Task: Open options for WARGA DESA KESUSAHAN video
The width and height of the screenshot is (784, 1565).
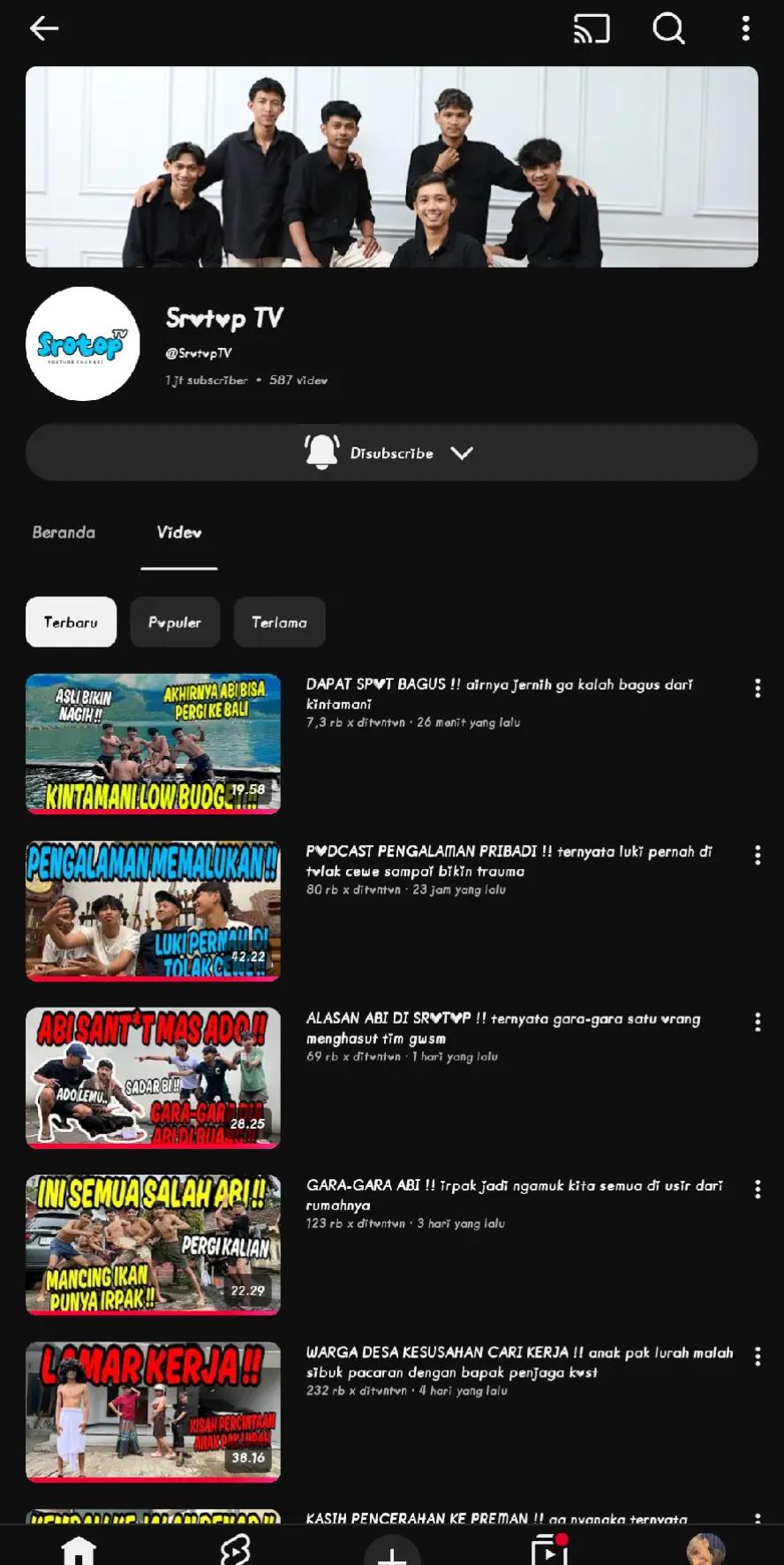Action: tap(758, 1356)
